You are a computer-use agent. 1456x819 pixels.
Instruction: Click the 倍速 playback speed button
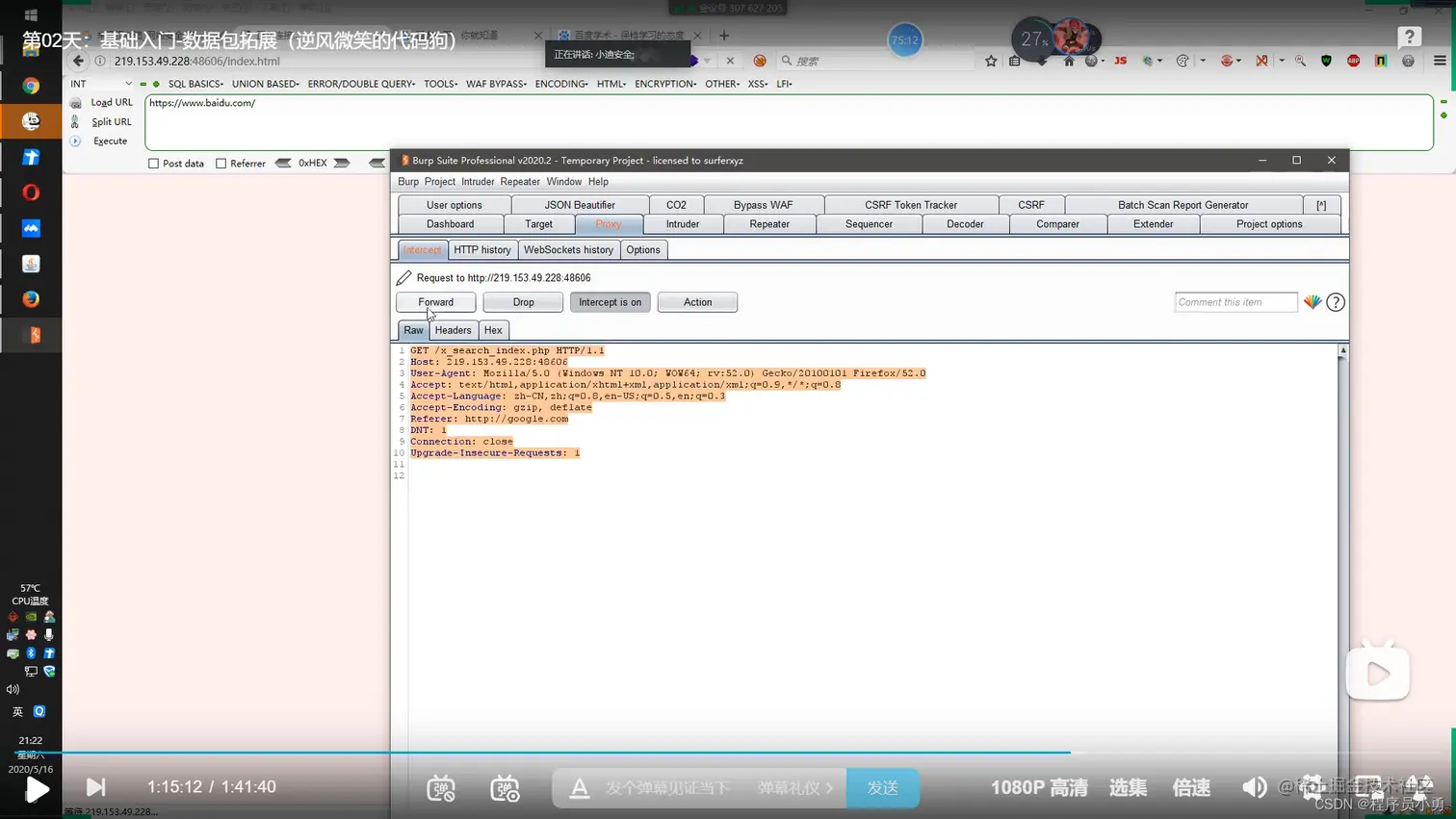point(1190,788)
